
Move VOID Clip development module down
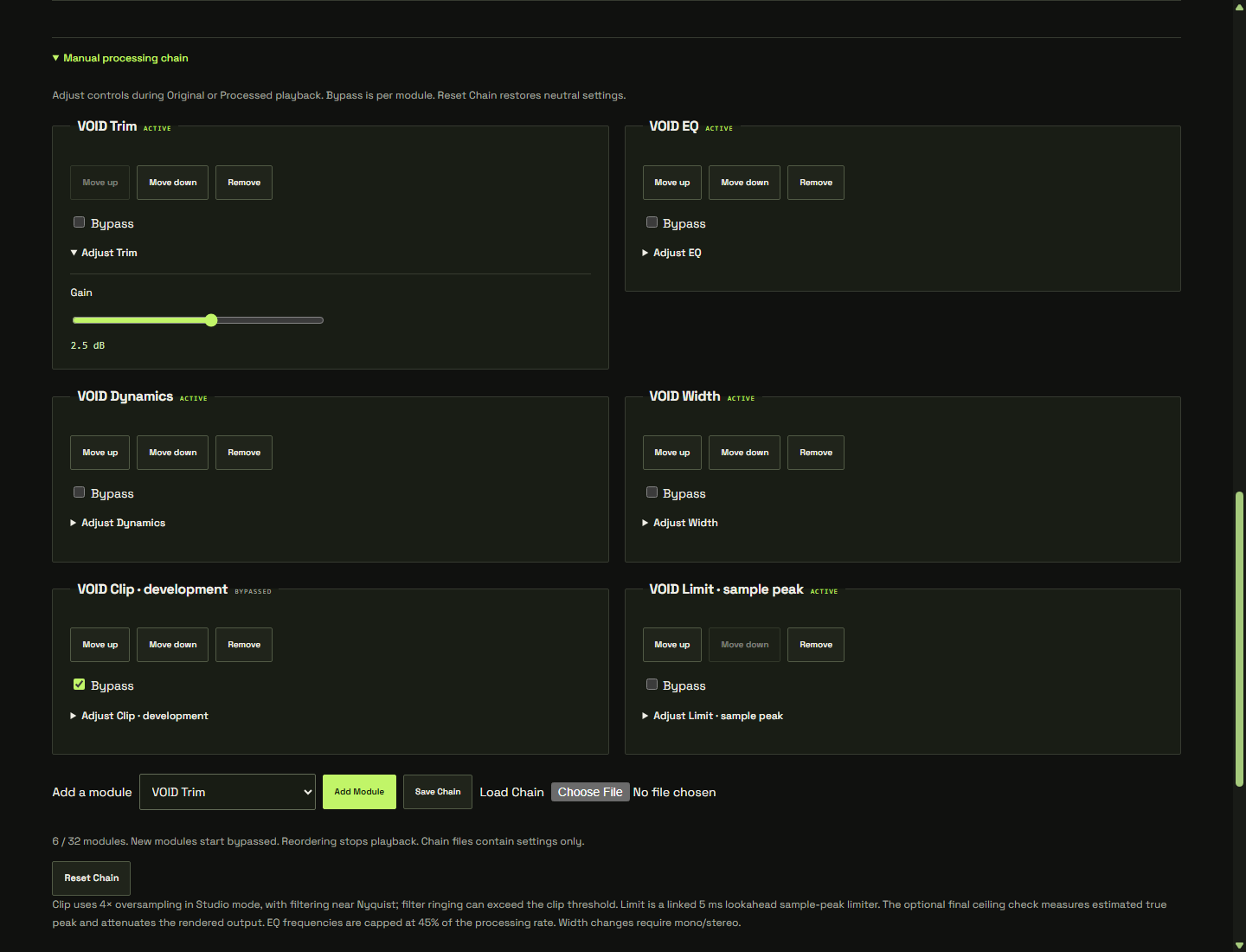(x=173, y=645)
